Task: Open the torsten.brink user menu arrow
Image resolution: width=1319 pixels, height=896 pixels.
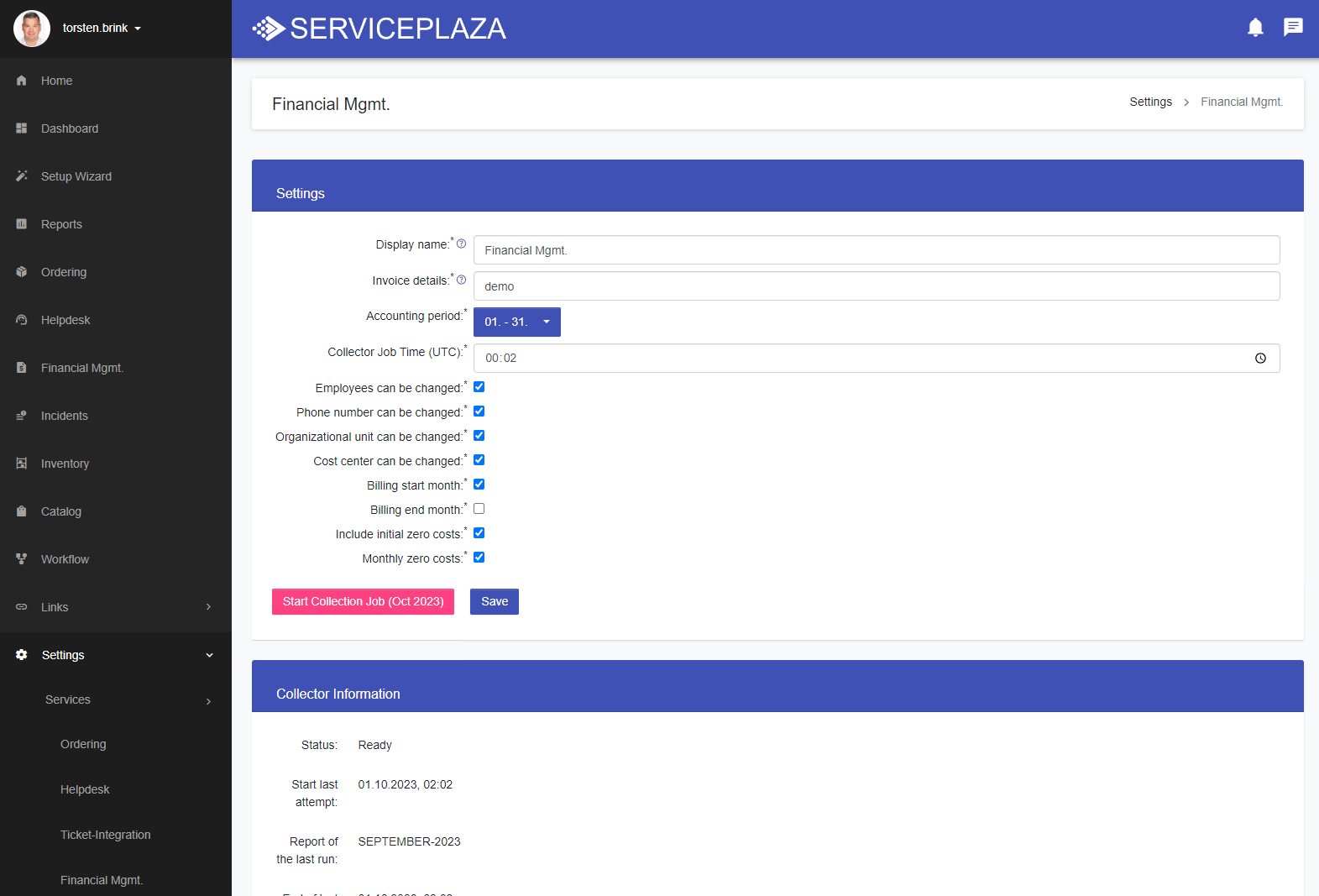Action: tap(138, 29)
